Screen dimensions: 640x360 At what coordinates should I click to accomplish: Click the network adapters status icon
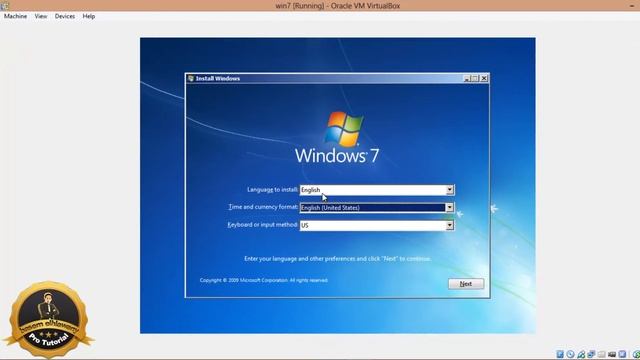tap(591, 354)
